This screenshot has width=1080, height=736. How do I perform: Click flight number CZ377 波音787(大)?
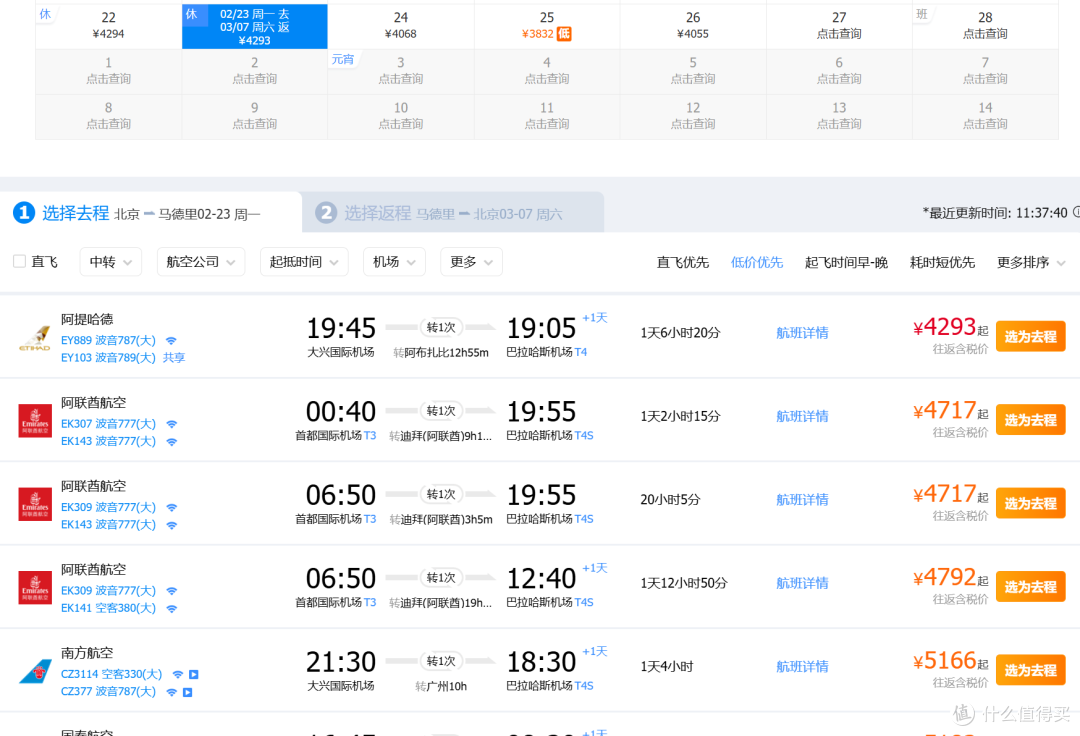tap(108, 691)
